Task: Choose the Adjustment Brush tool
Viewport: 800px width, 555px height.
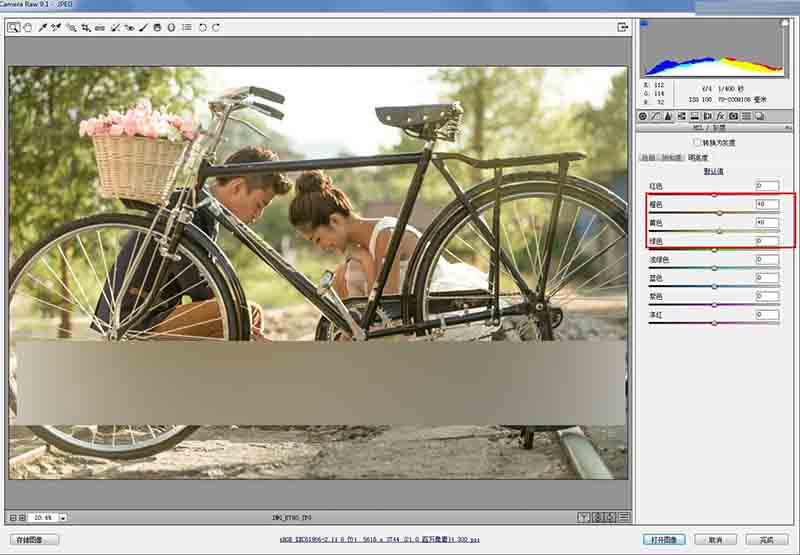Action: pos(143,28)
